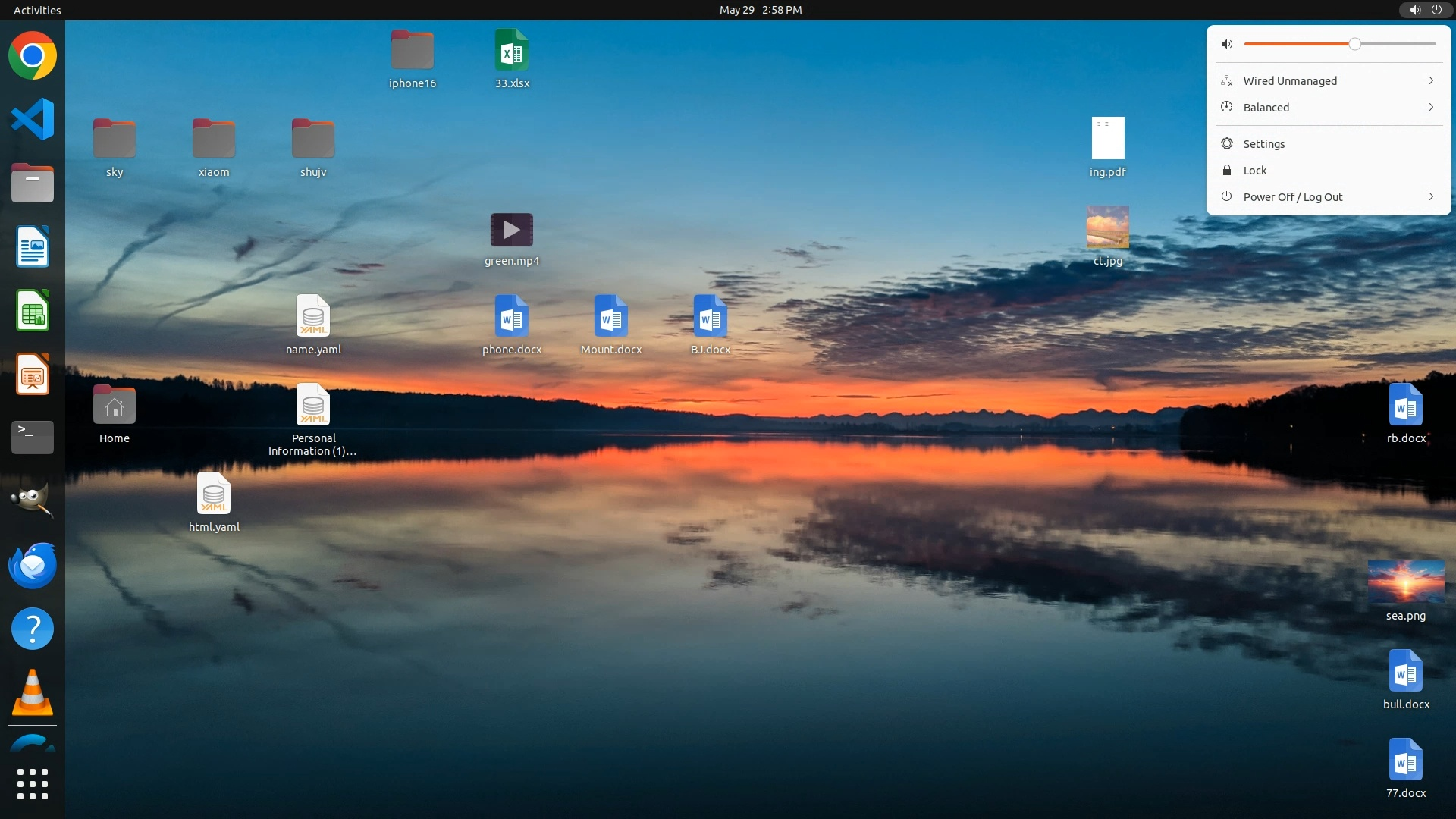Open GIMP image editor from dock
This screenshot has height=819, width=1456.
[x=33, y=500]
